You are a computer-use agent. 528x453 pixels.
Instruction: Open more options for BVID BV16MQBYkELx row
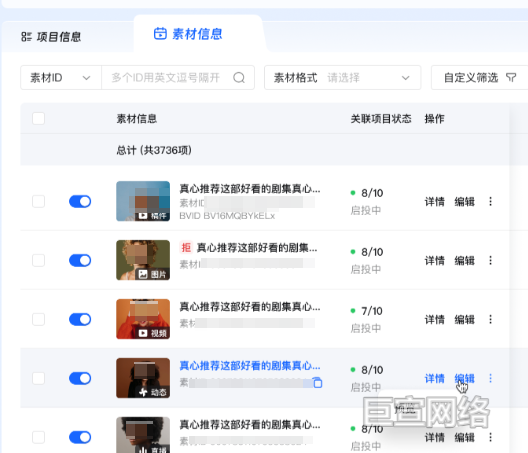point(490,201)
